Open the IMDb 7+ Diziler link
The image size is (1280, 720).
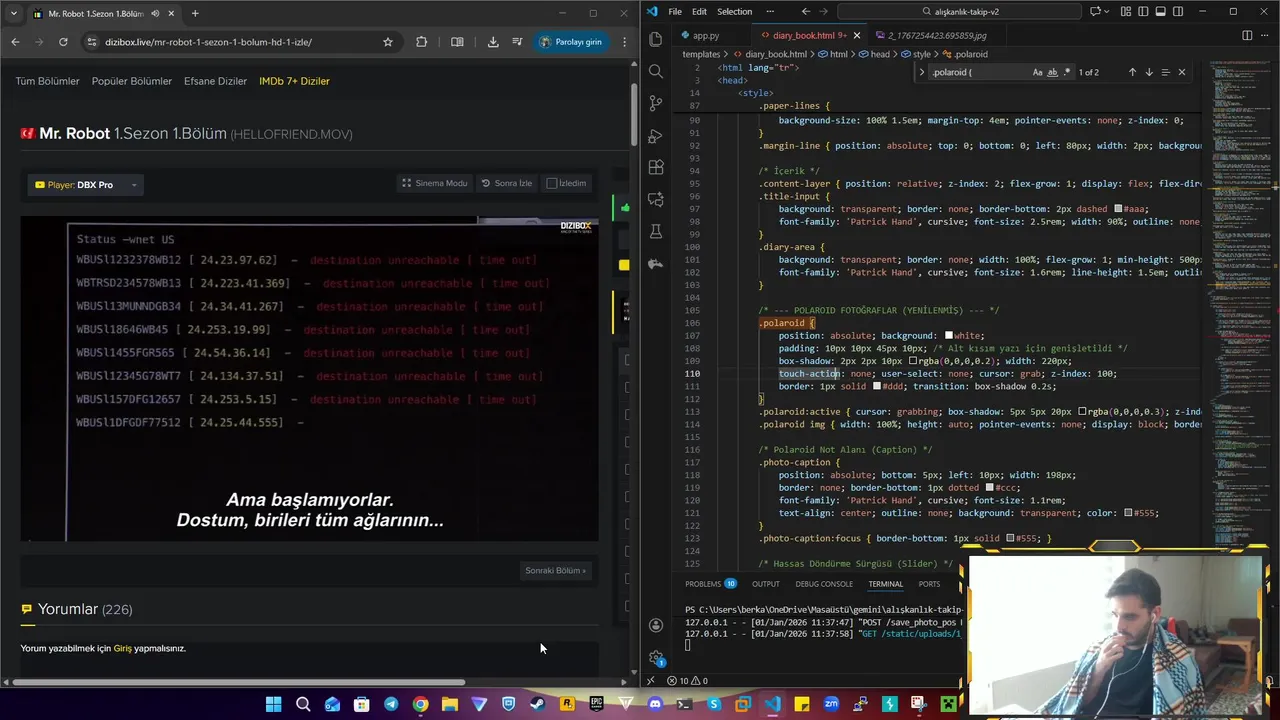coord(294,81)
